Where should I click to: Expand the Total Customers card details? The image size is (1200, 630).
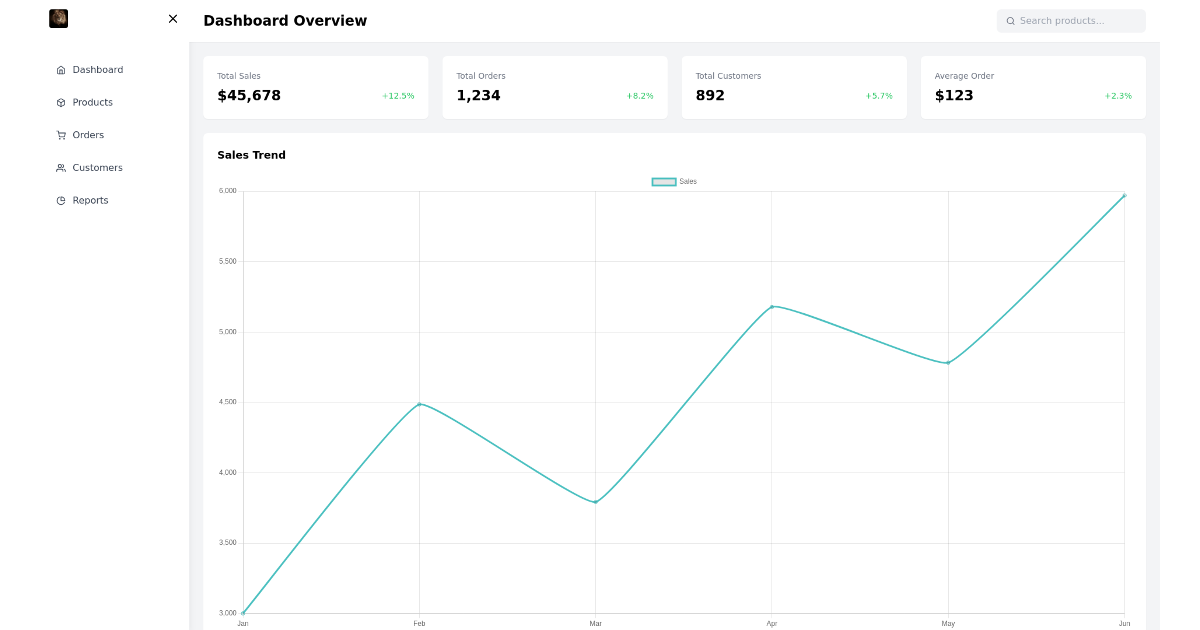(x=794, y=87)
